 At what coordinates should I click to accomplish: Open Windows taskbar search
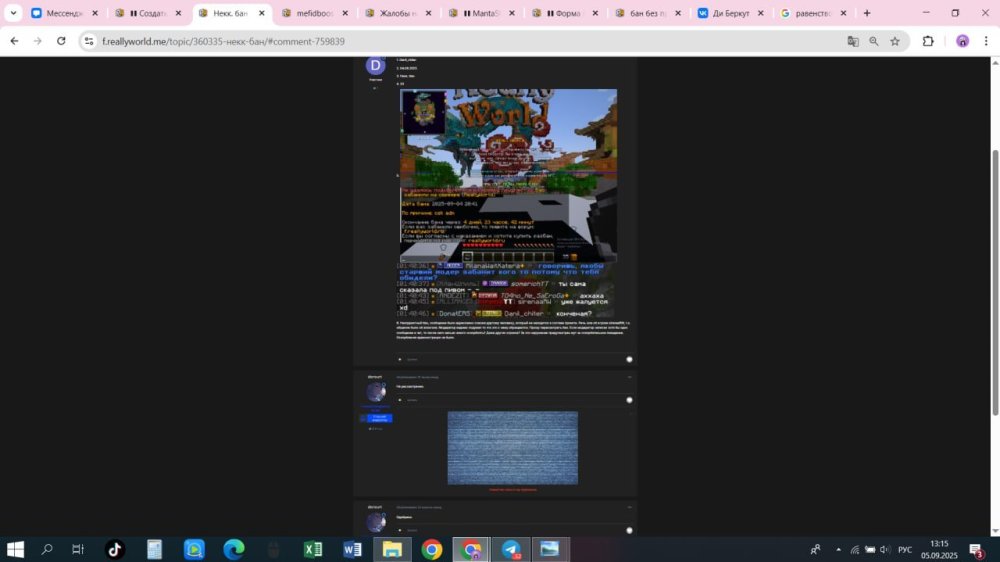pyautogui.click(x=47, y=549)
